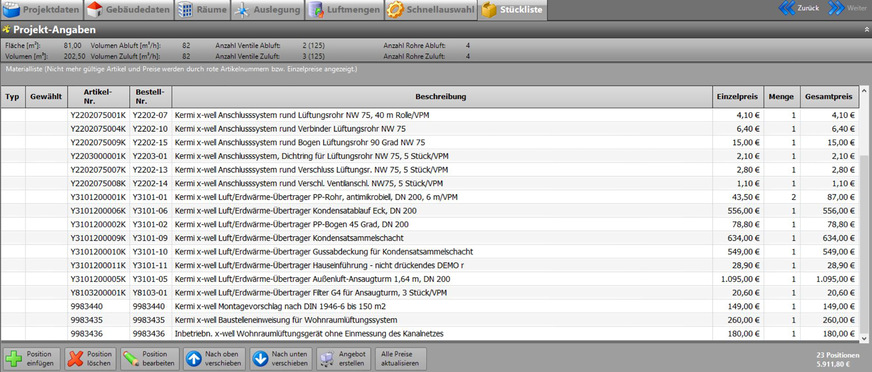Click the pencil Position bearbeiten icon

point(131,358)
